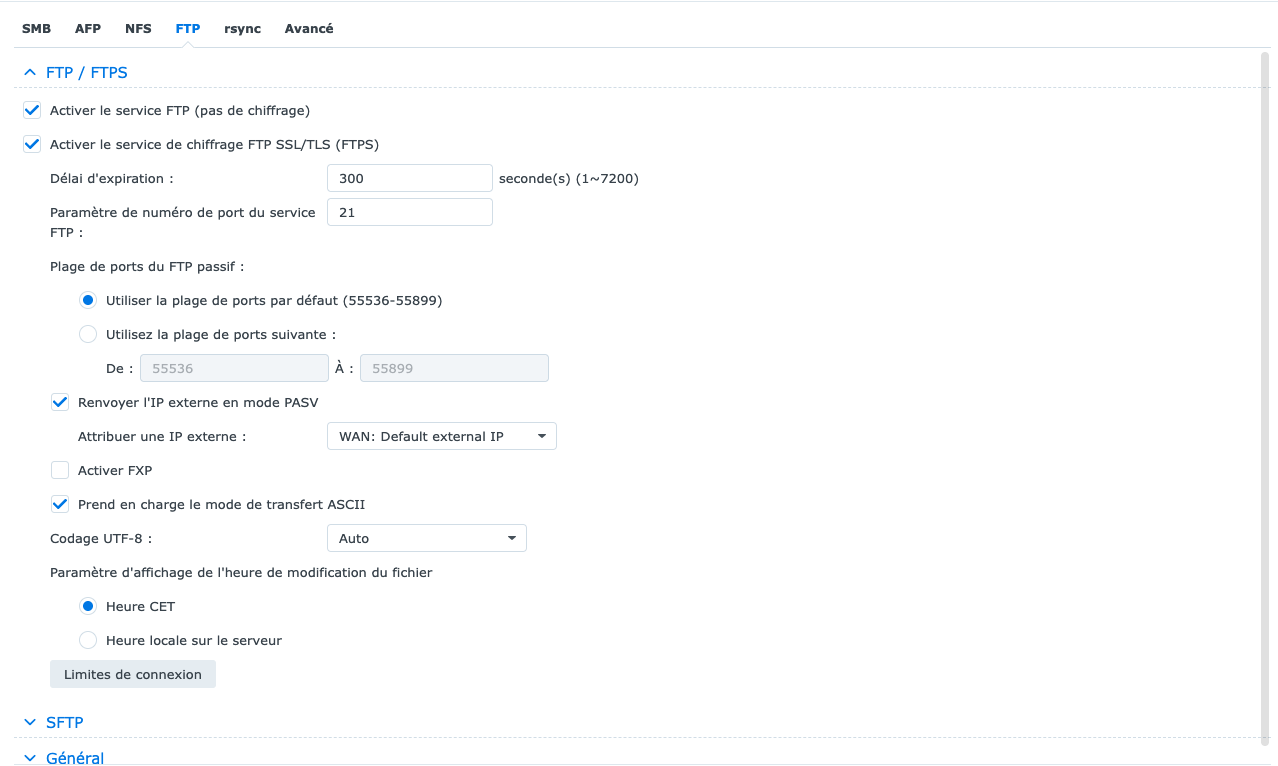Image resolution: width=1278 pixels, height=766 pixels.
Task: Select Utilisez la plage de ports suivante
Action: (88, 334)
